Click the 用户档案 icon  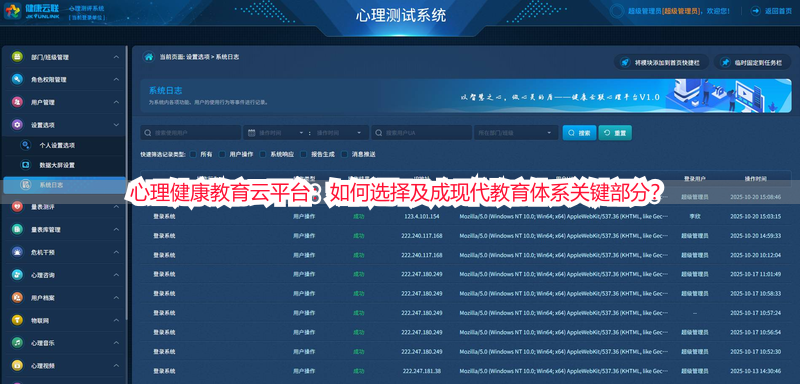pos(17,297)
